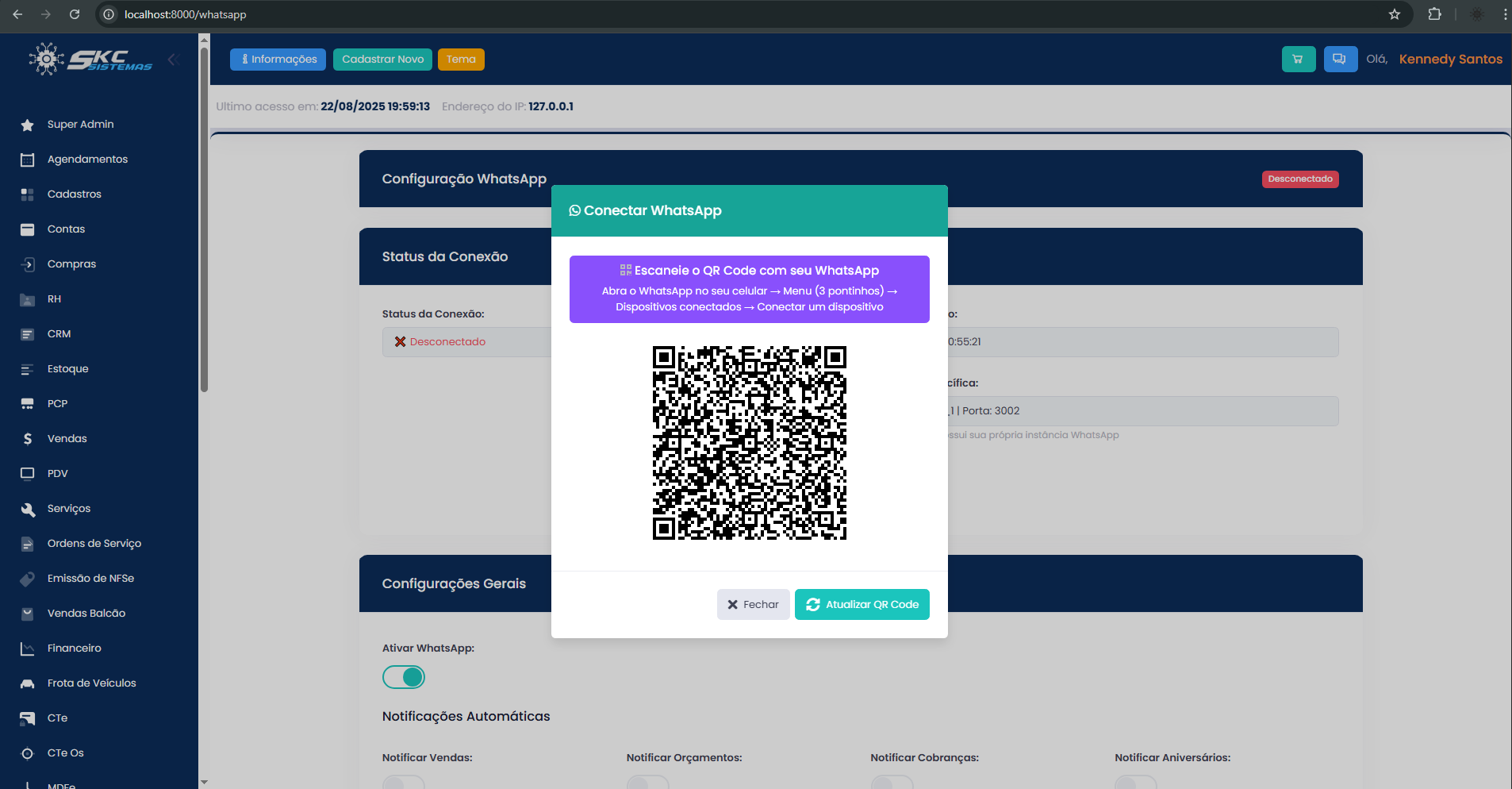Click the Informações button
Viewport: 1512px width, 789px height.
(x=278, y=60)
